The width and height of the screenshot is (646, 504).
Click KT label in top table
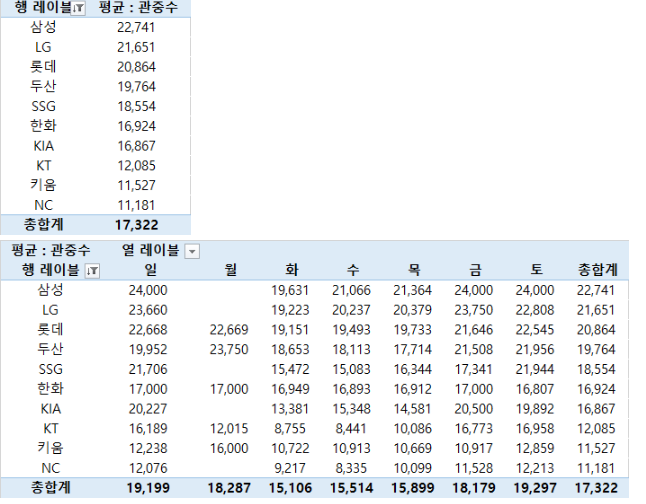(43, 166)
